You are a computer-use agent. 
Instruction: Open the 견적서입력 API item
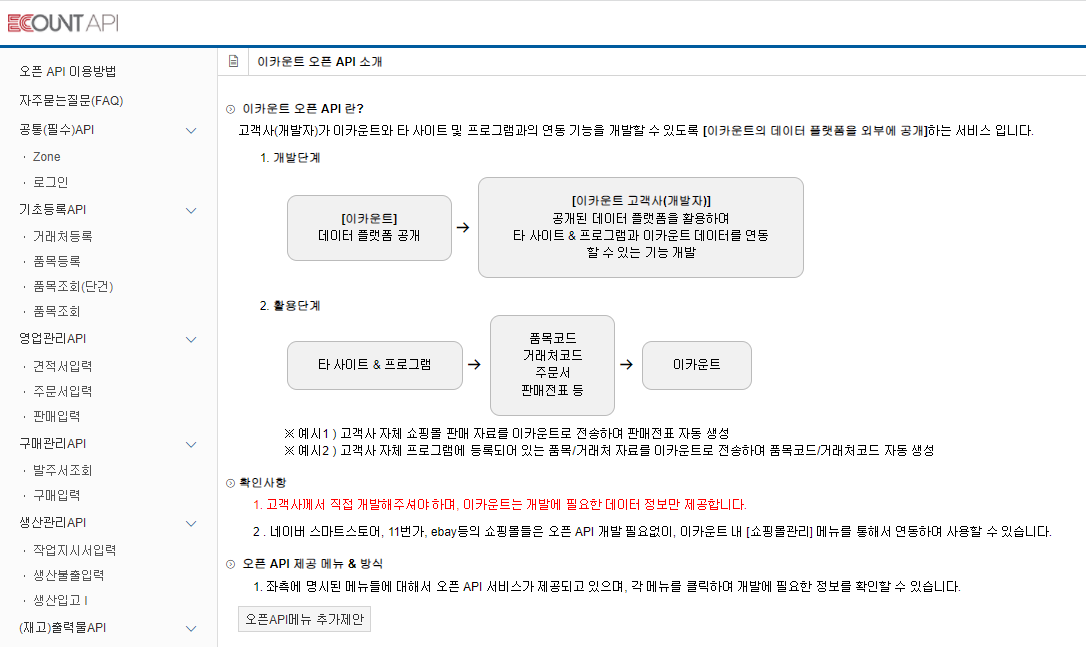click(62, 366)
